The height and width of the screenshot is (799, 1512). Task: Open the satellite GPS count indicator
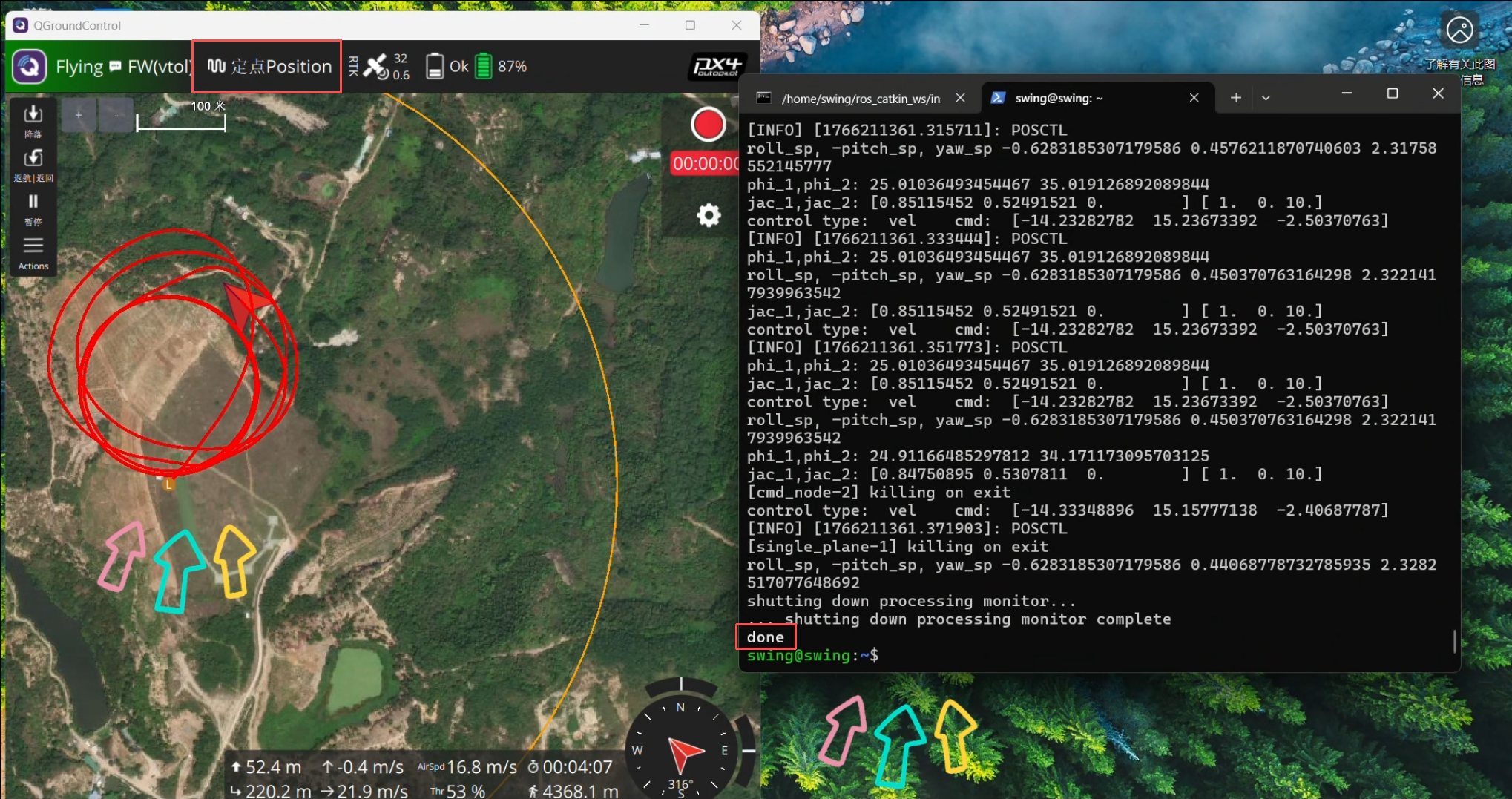click(x=386, y=66)
